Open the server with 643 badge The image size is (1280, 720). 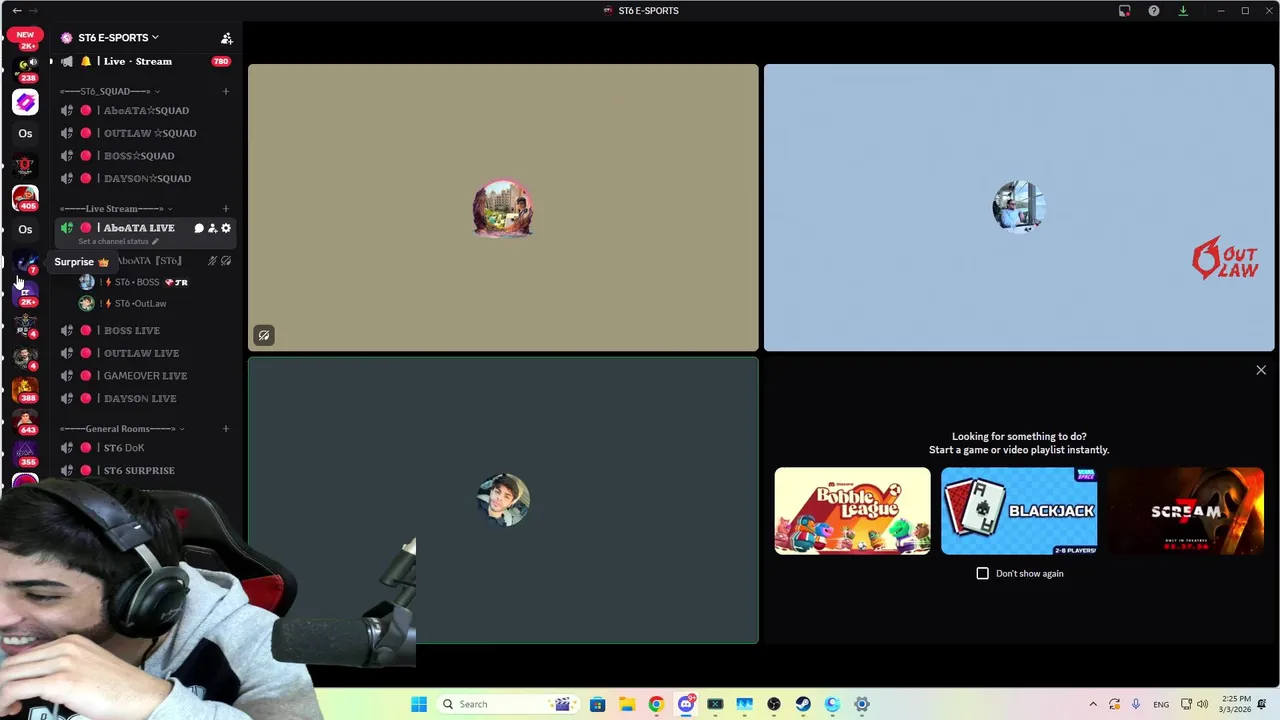click(25, 420)
